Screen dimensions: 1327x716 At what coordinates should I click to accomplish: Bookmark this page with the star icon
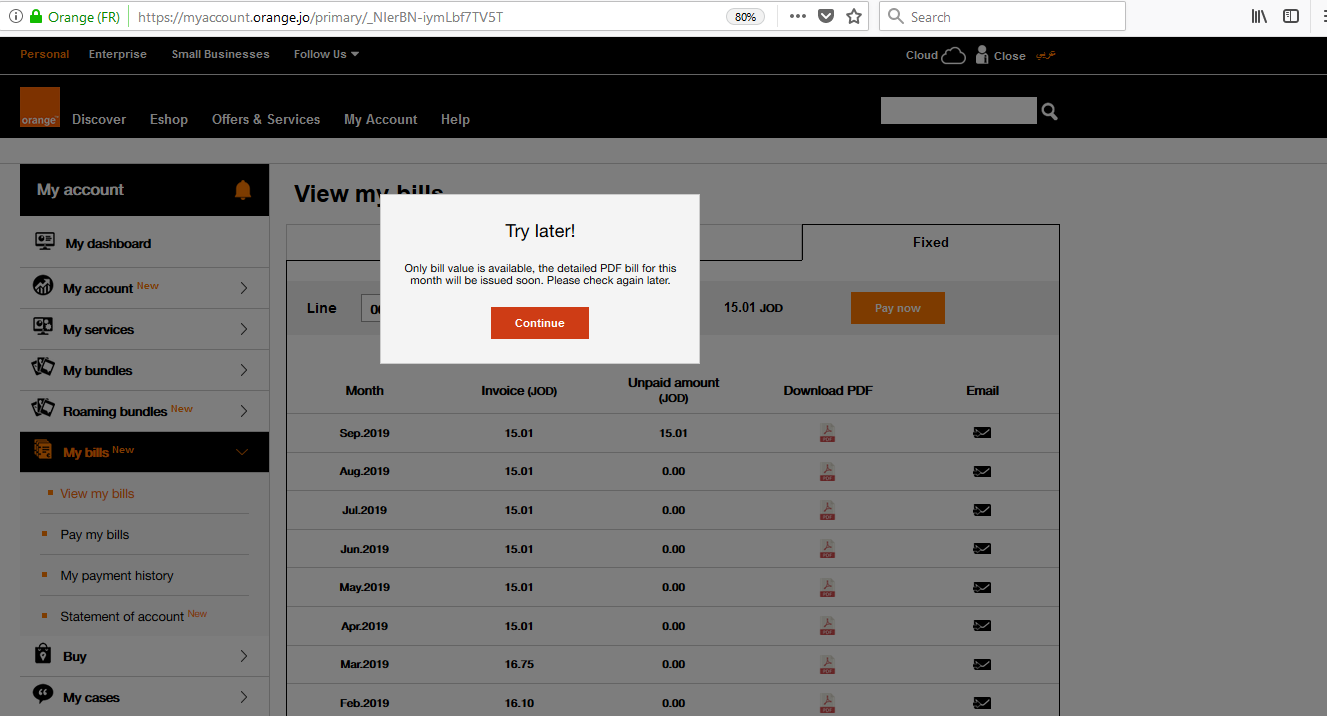pos(854,16)
